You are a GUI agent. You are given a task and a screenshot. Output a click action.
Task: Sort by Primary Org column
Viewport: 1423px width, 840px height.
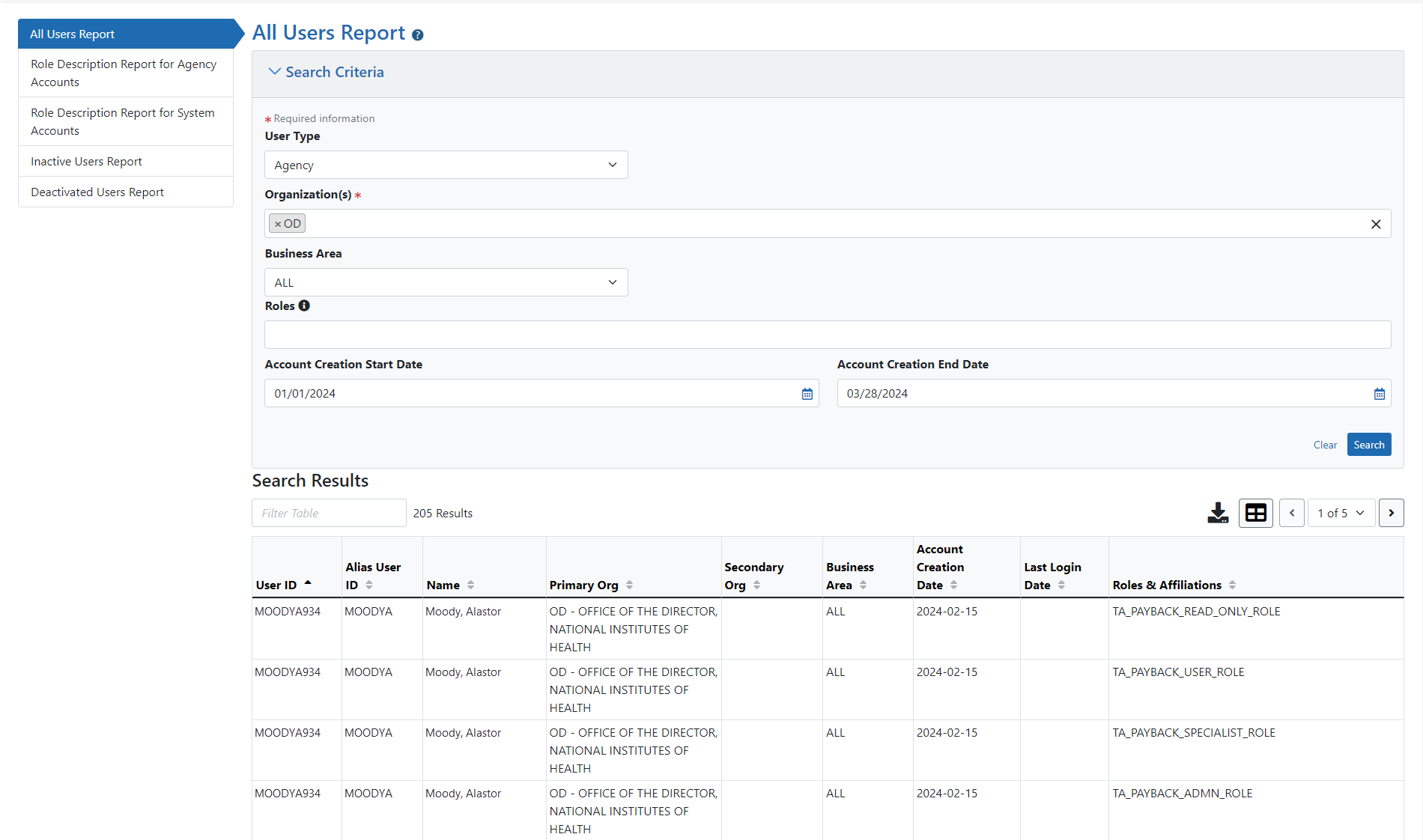coord(629,585)
